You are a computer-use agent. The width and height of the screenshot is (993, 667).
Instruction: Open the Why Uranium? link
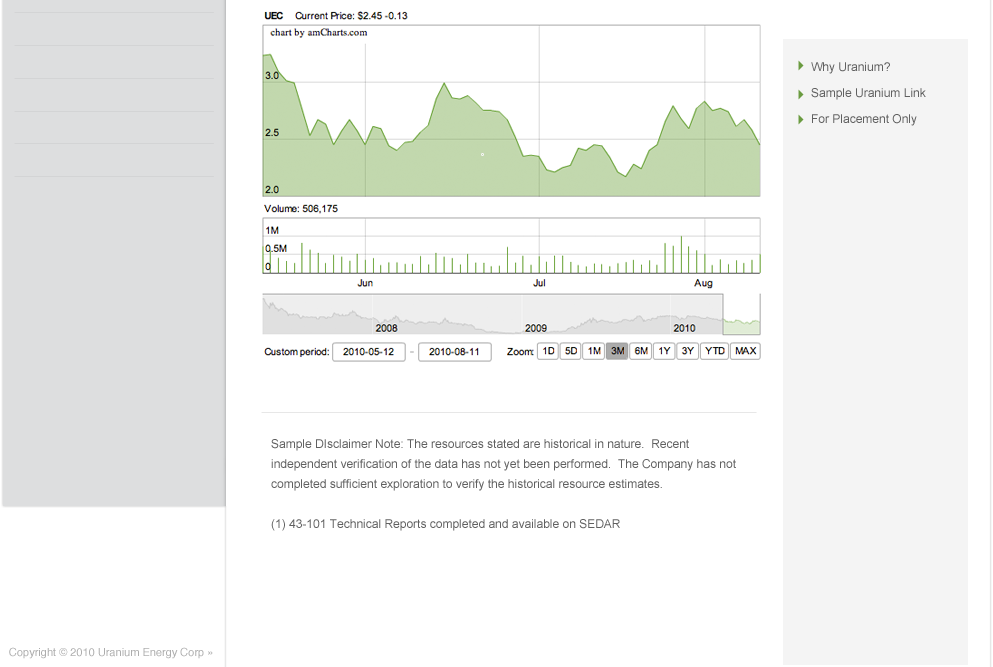(850, 67)
